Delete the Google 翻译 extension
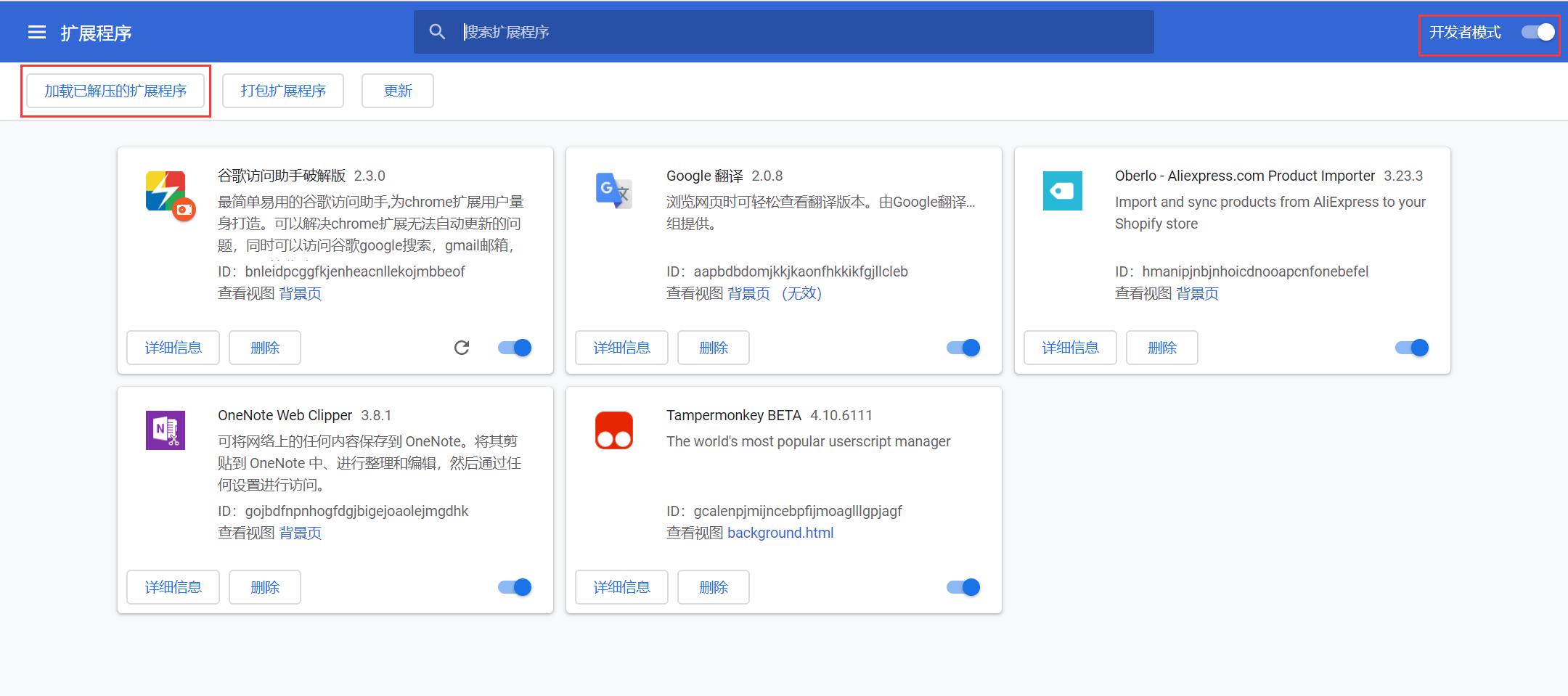 pos(714,348)
